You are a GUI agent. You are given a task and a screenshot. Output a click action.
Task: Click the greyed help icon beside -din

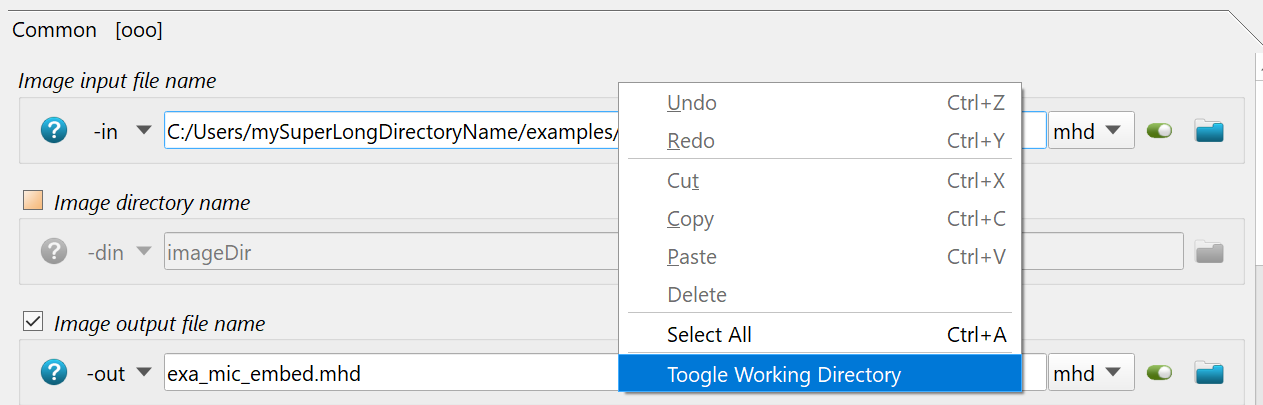click(54, 252)
